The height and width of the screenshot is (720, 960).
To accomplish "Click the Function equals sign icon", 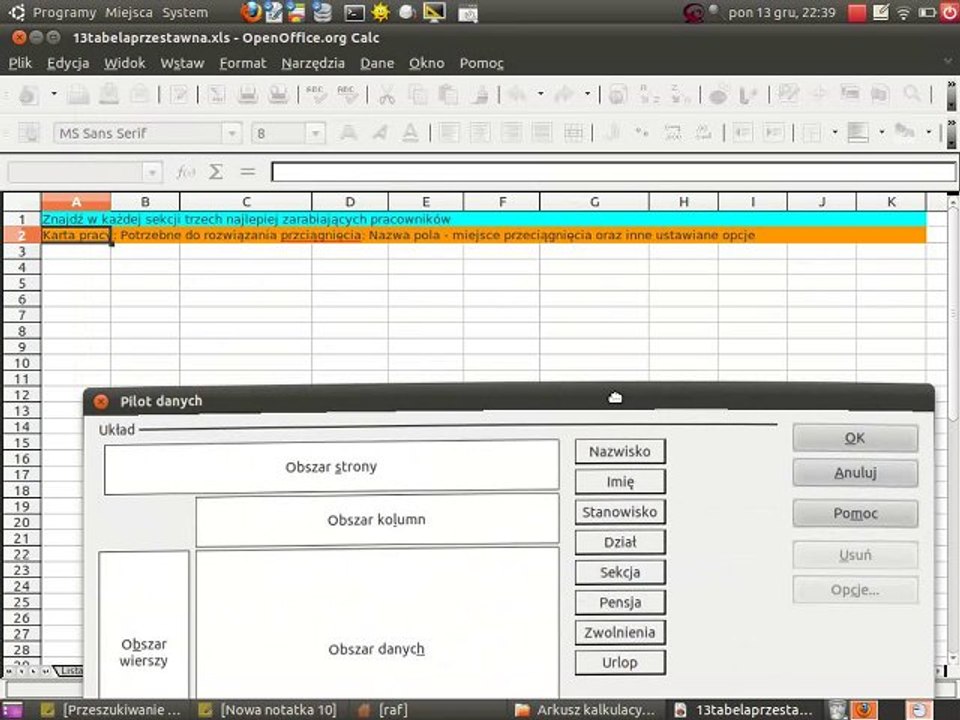I will pos(247,172).
